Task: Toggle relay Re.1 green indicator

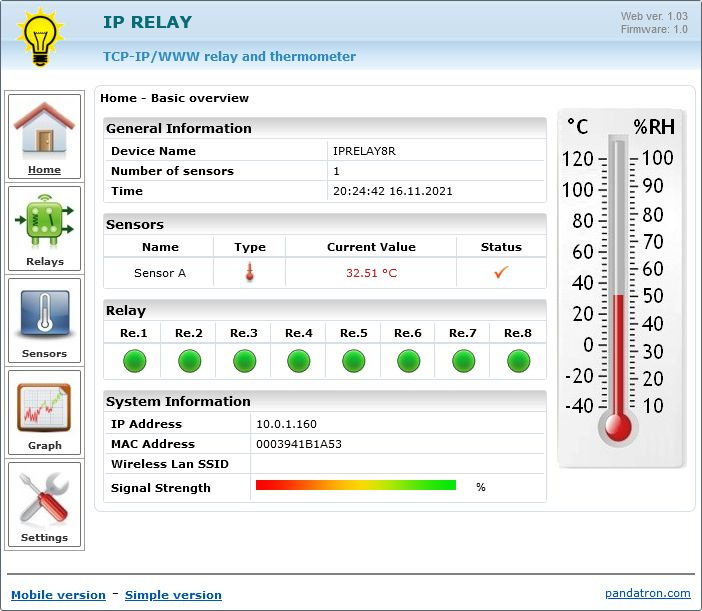Action: 134,361
